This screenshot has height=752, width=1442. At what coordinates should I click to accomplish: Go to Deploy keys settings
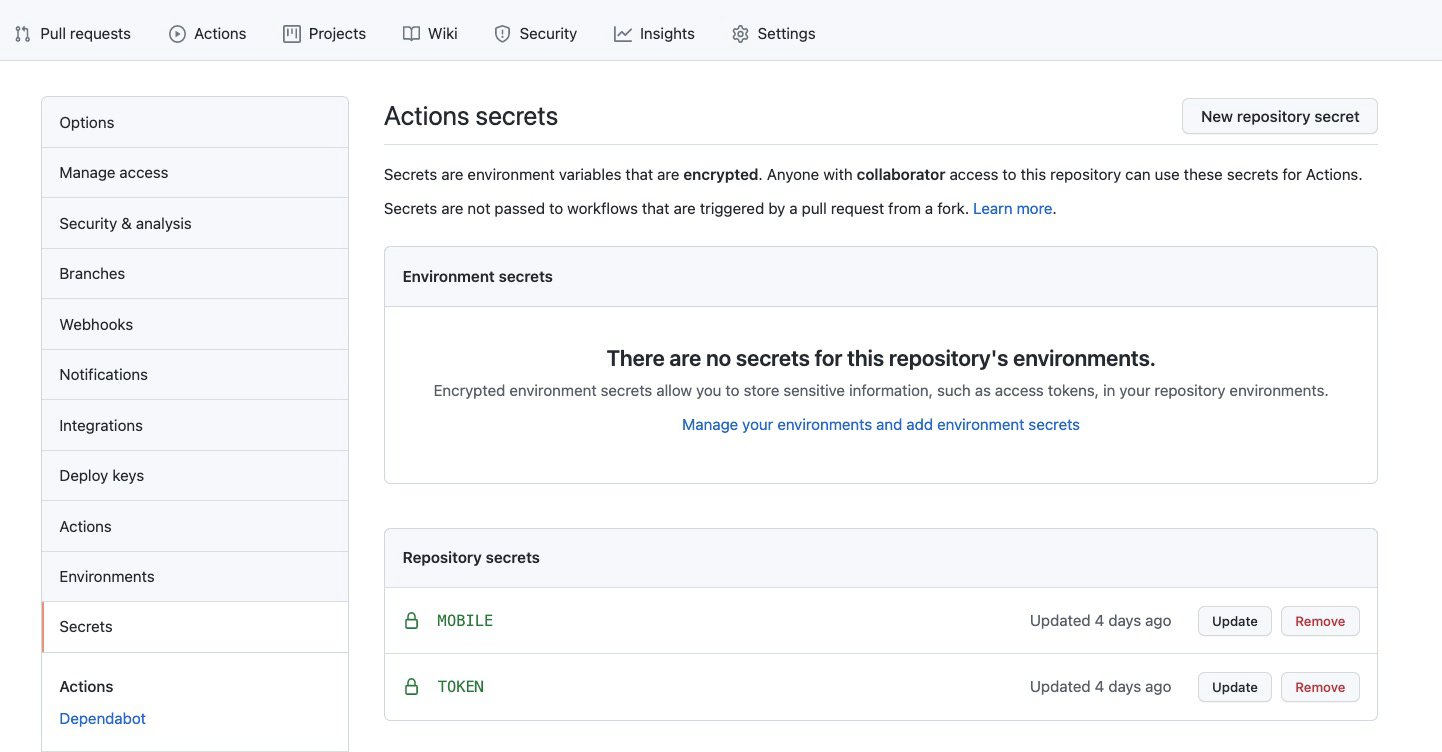point(102,476)
